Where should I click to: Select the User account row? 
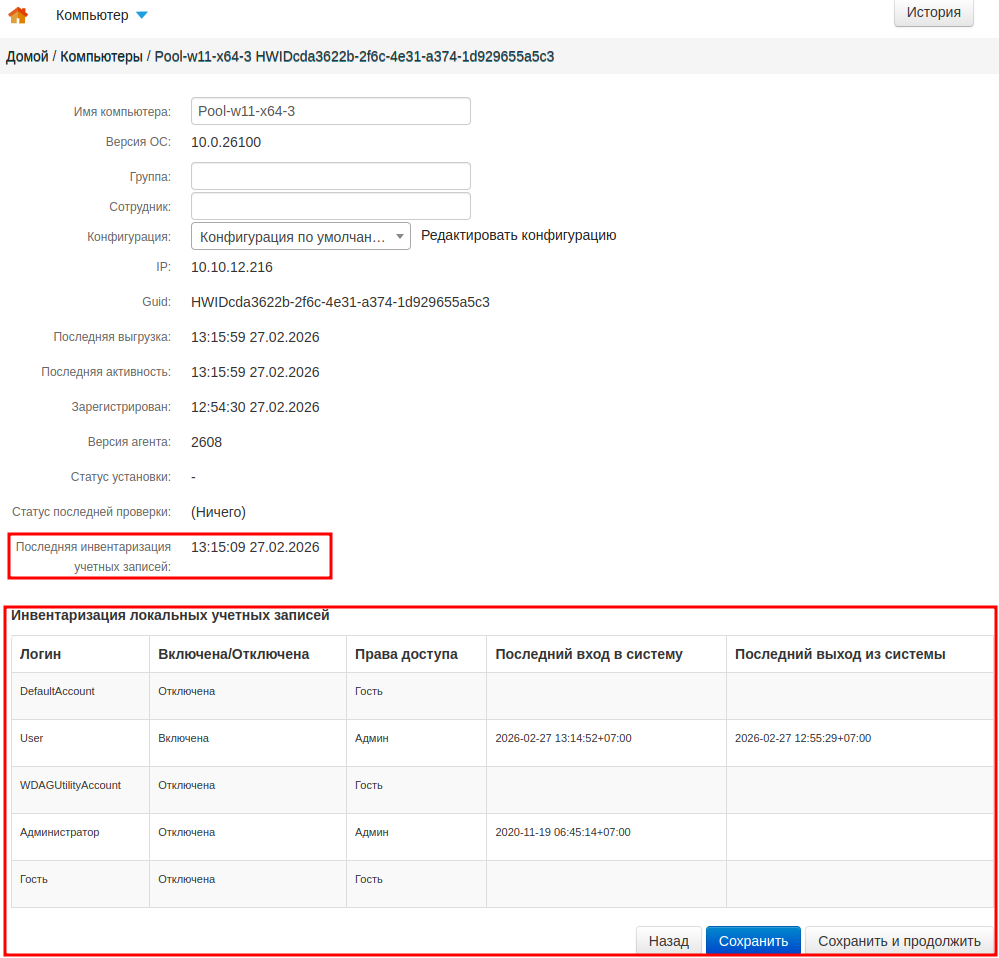coord(32,738)
